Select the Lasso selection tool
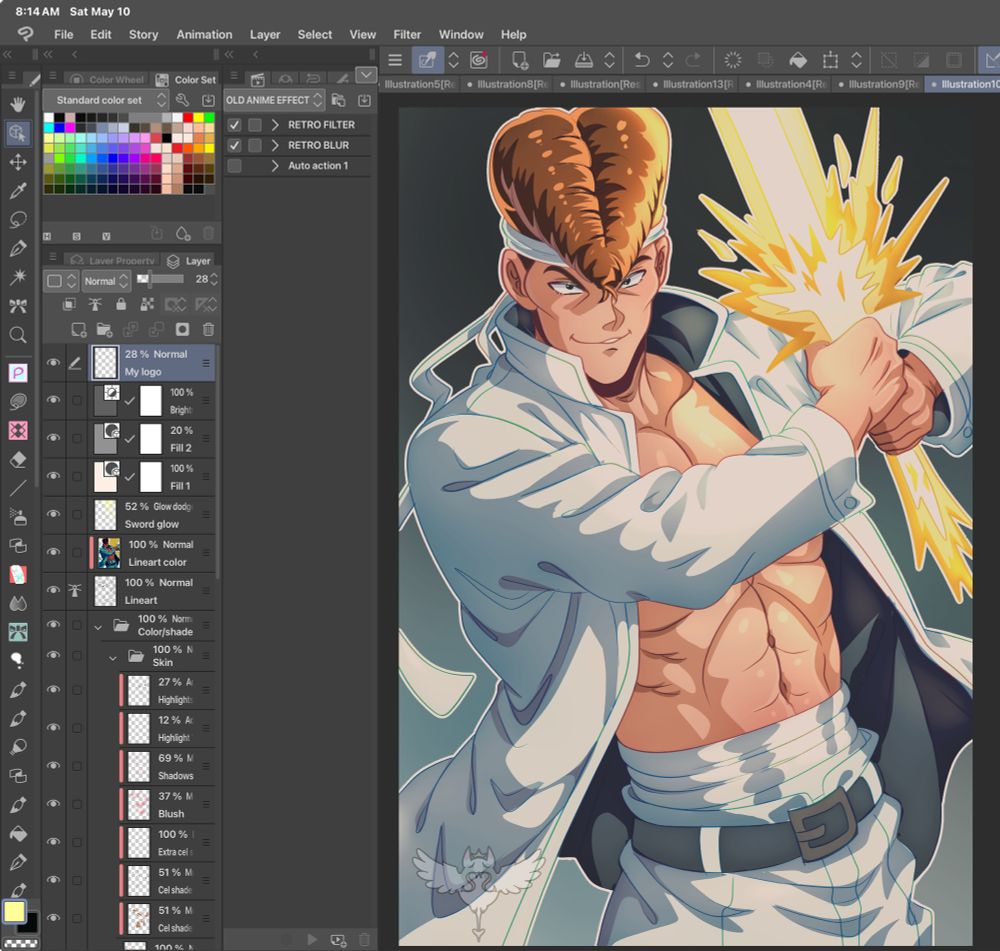The height and width of the screenshot is (951, 1000). 18,219
